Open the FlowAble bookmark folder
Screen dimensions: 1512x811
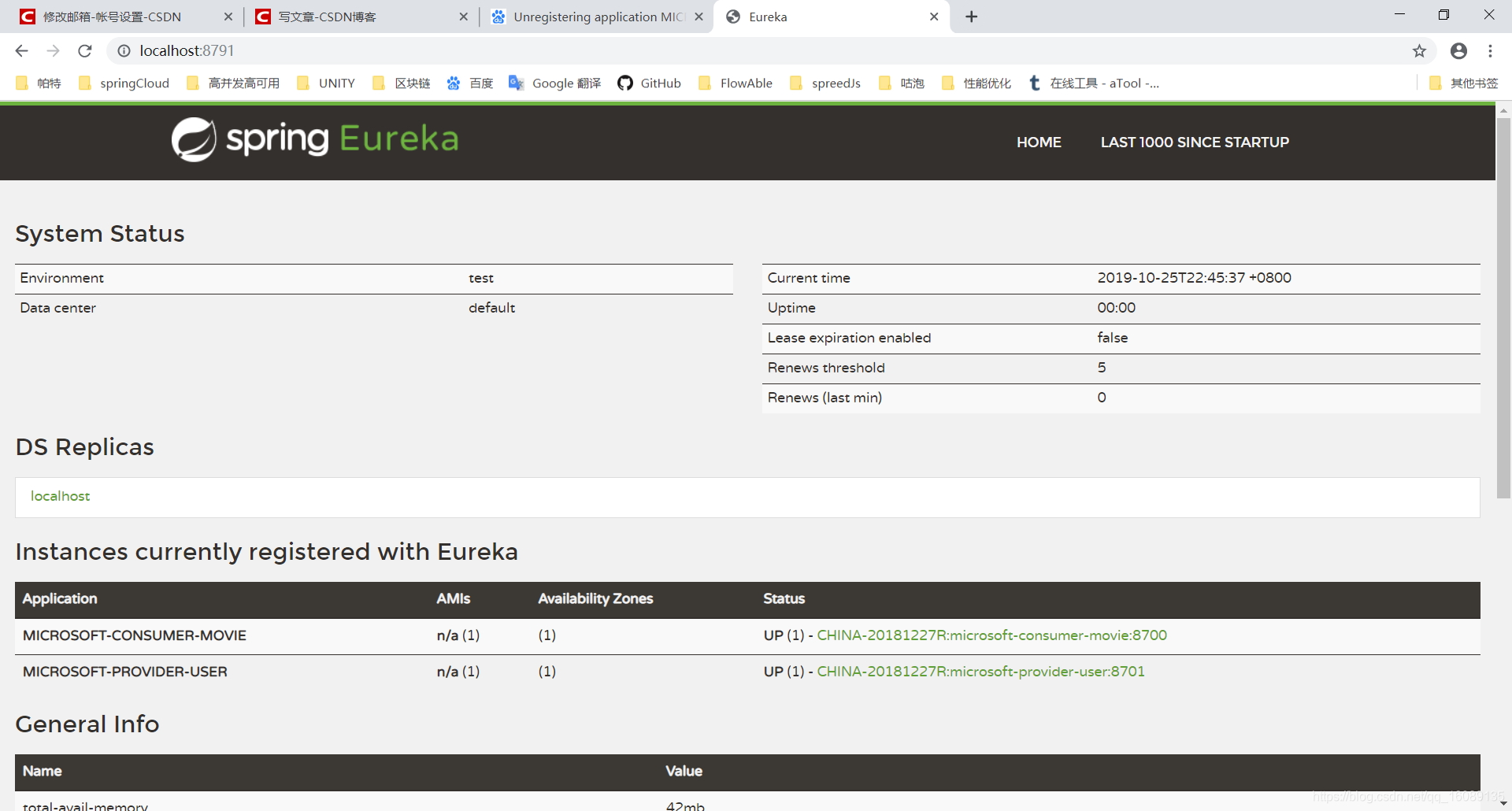pyautogui.click(x=736, y=83)
